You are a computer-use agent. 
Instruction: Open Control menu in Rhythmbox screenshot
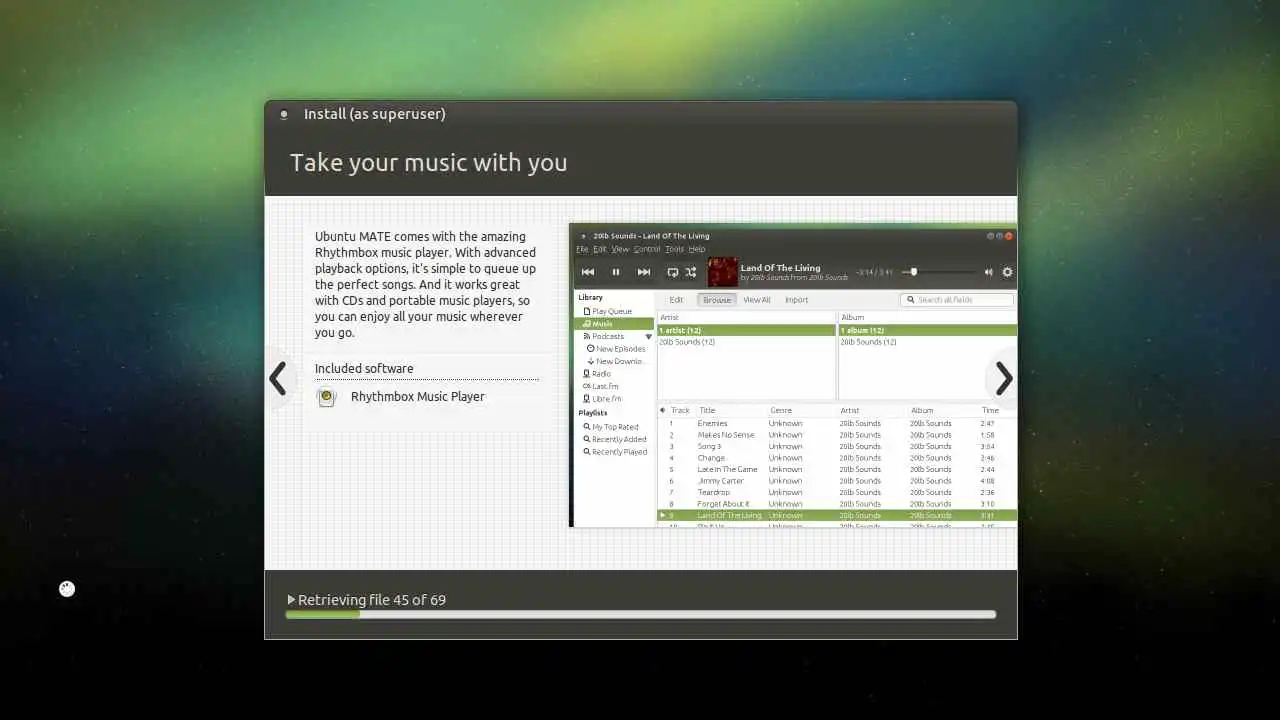pyautogui.click(x=647, y=249)
